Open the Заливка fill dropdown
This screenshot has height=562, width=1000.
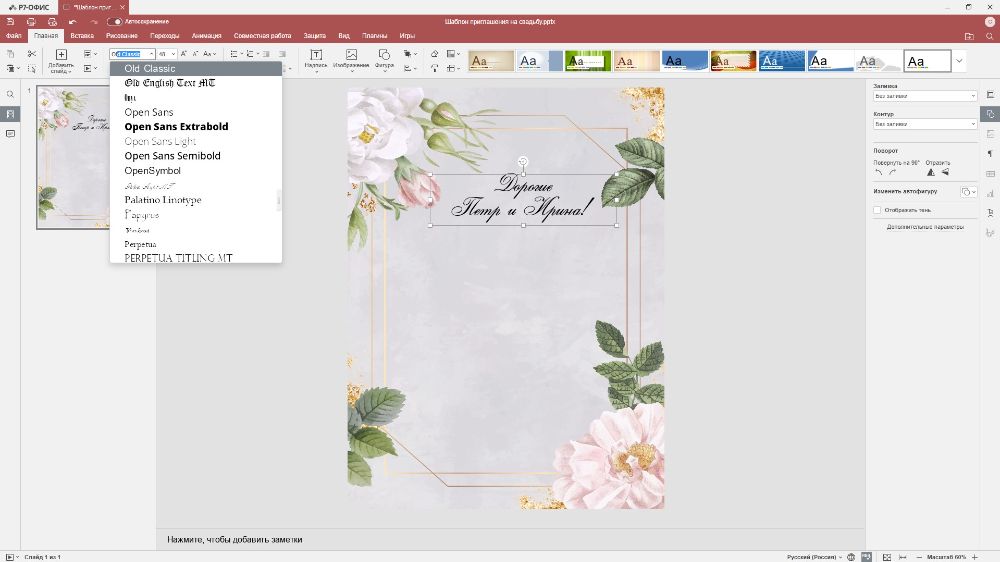click(925, 96)
